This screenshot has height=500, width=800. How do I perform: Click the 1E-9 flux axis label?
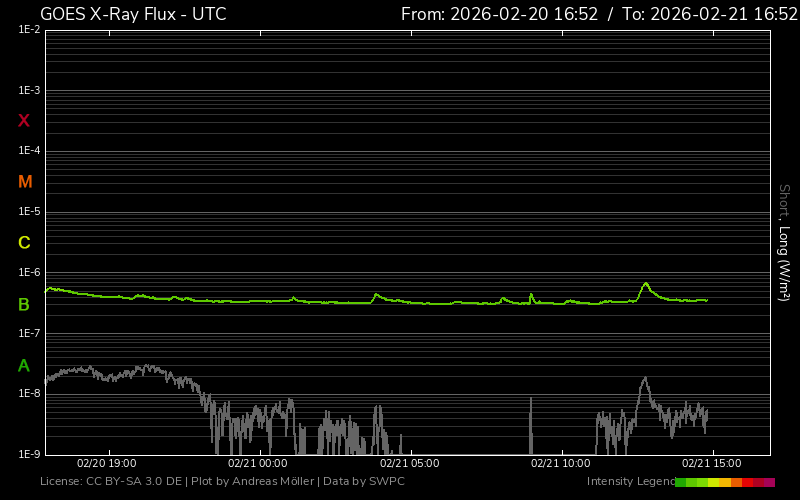pyautogui.click(x=29, y=455)
